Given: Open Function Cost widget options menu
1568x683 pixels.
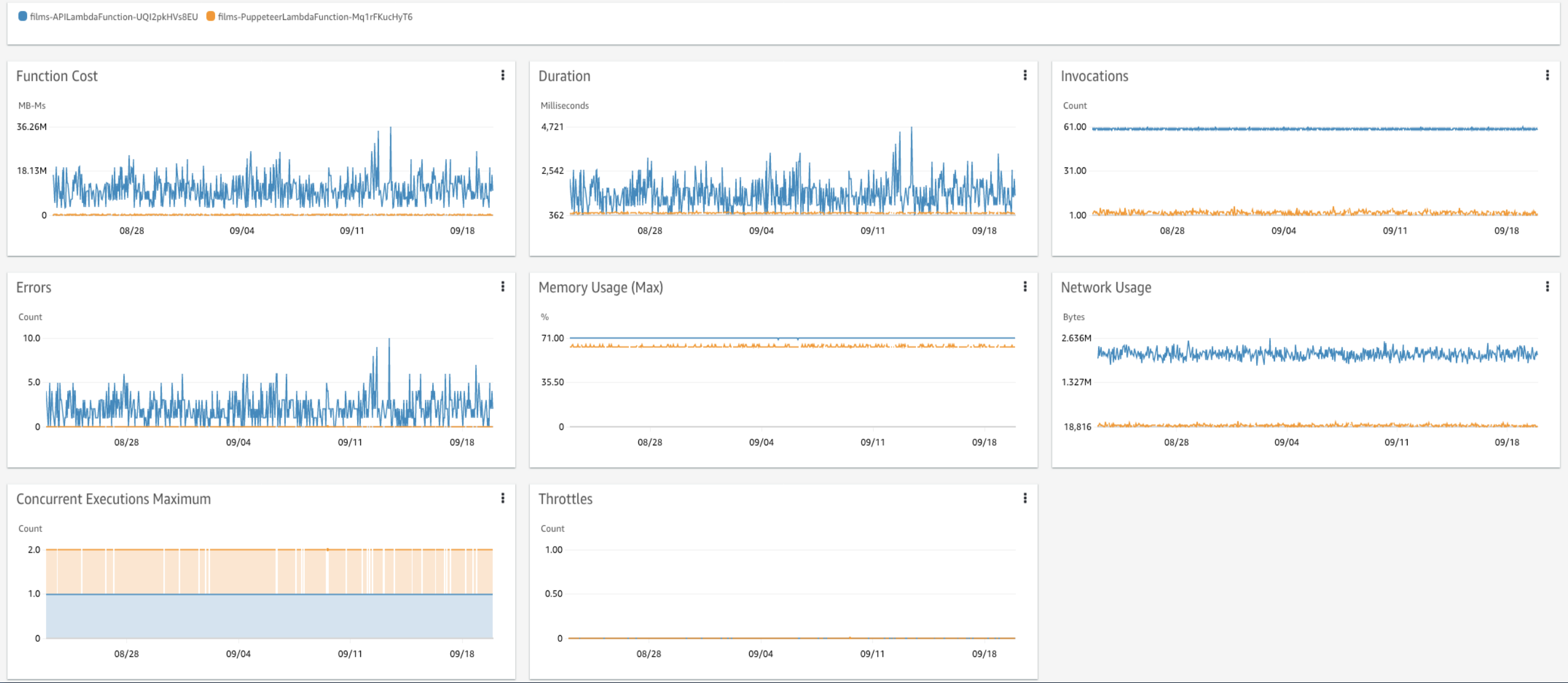Looking at the screenshot, I should [503, 75].
